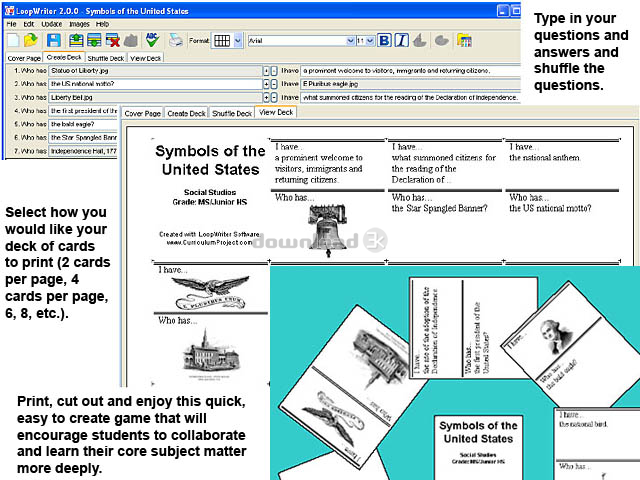Switch to the upper Cover Page tab

tap(24, 58)
